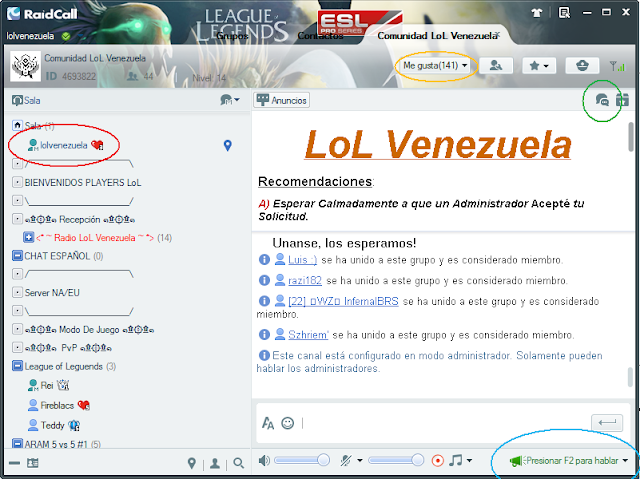Image resolution: width=640 pixels, height=479 pixels.
Task: Collapse the League of Leguends channel
Action: [17, 366]
